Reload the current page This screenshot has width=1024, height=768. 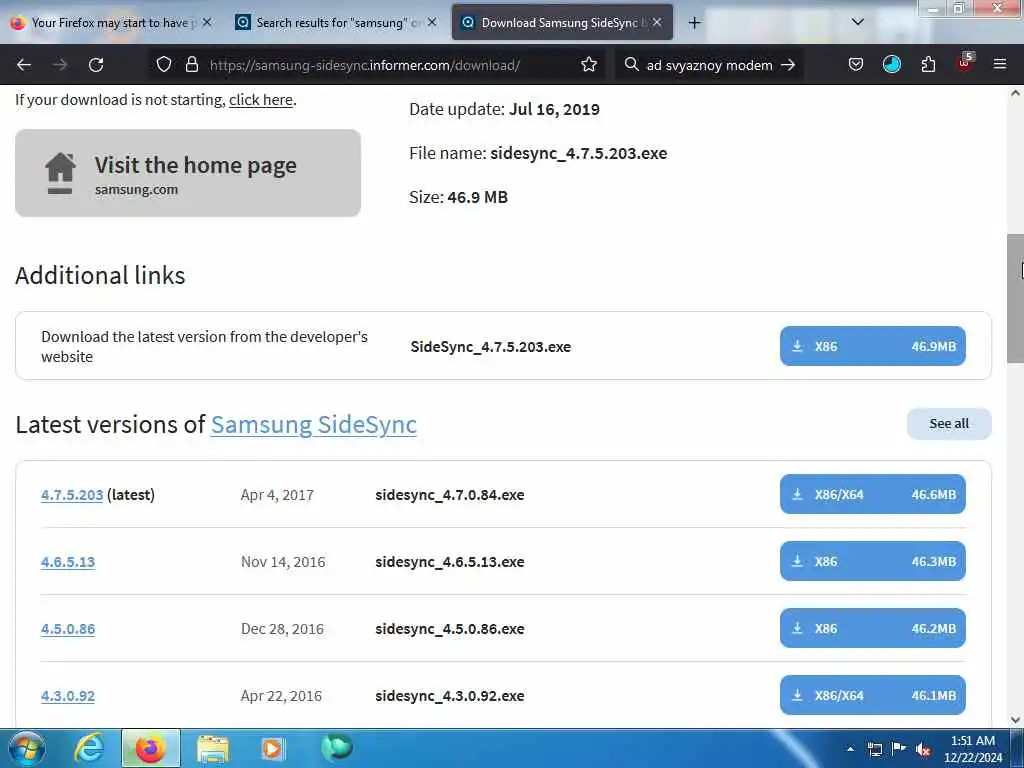[96, 65]
